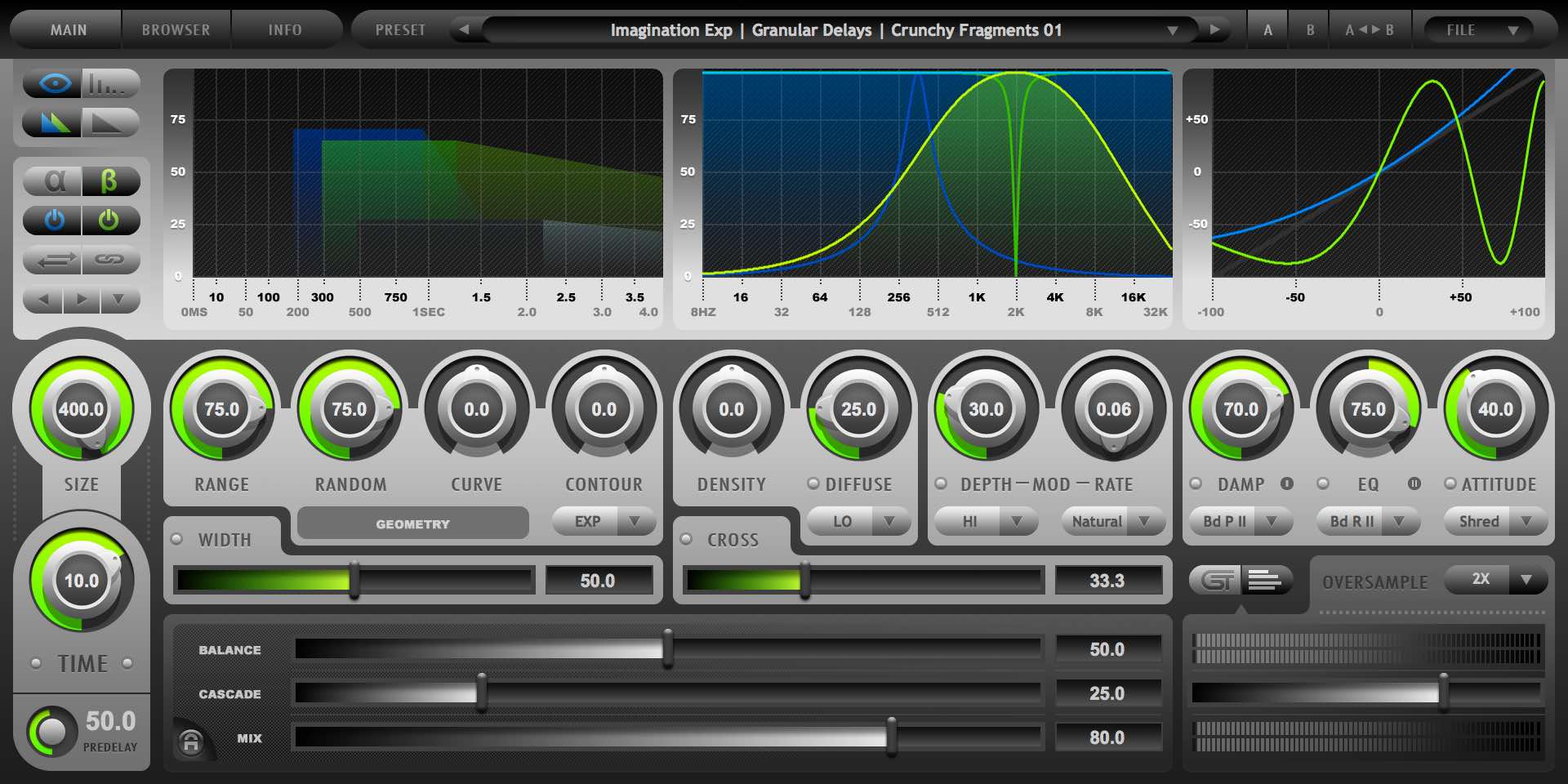
Task: Click the GEOMETRY button
Action: [x=412, y=523]
